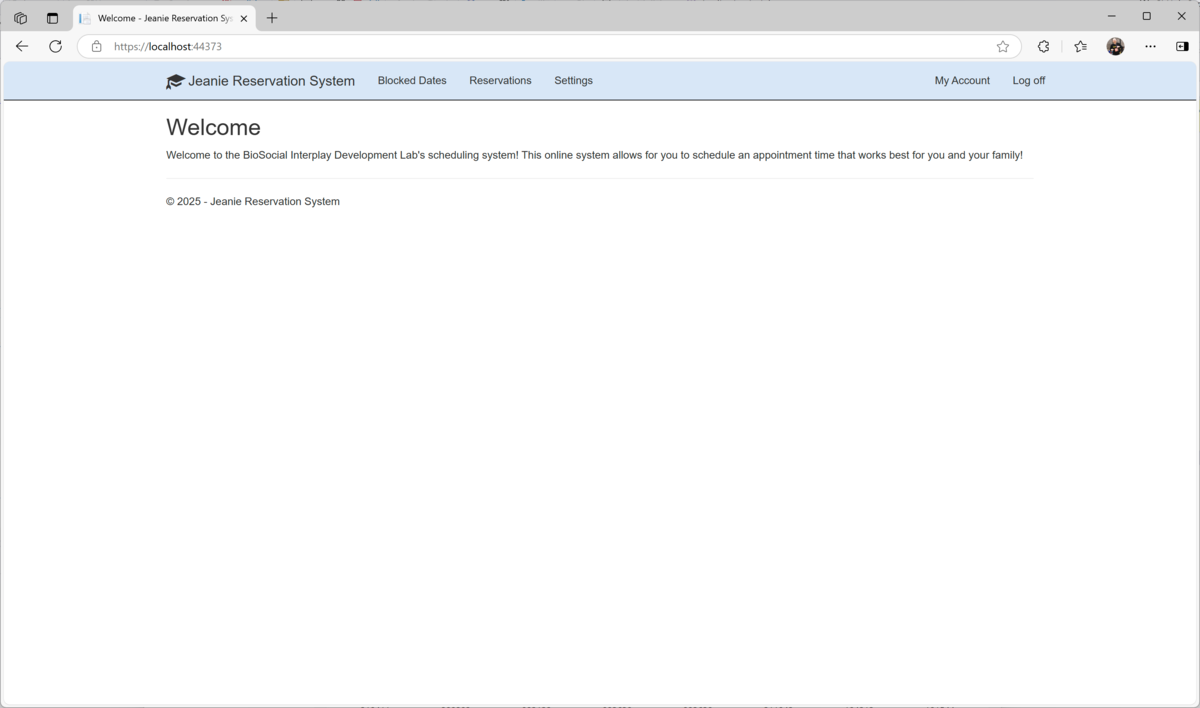
Task: Click the graduation cap logo icon
Action: (175, 82)
